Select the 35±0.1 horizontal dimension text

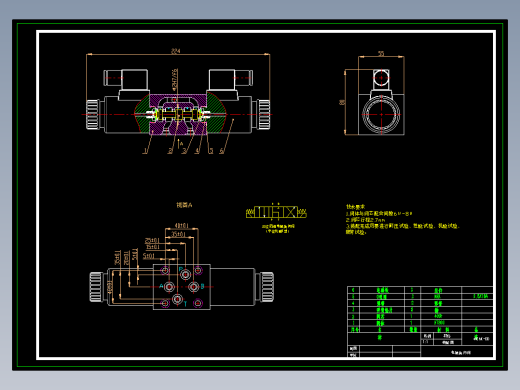[x=179, y=234]
